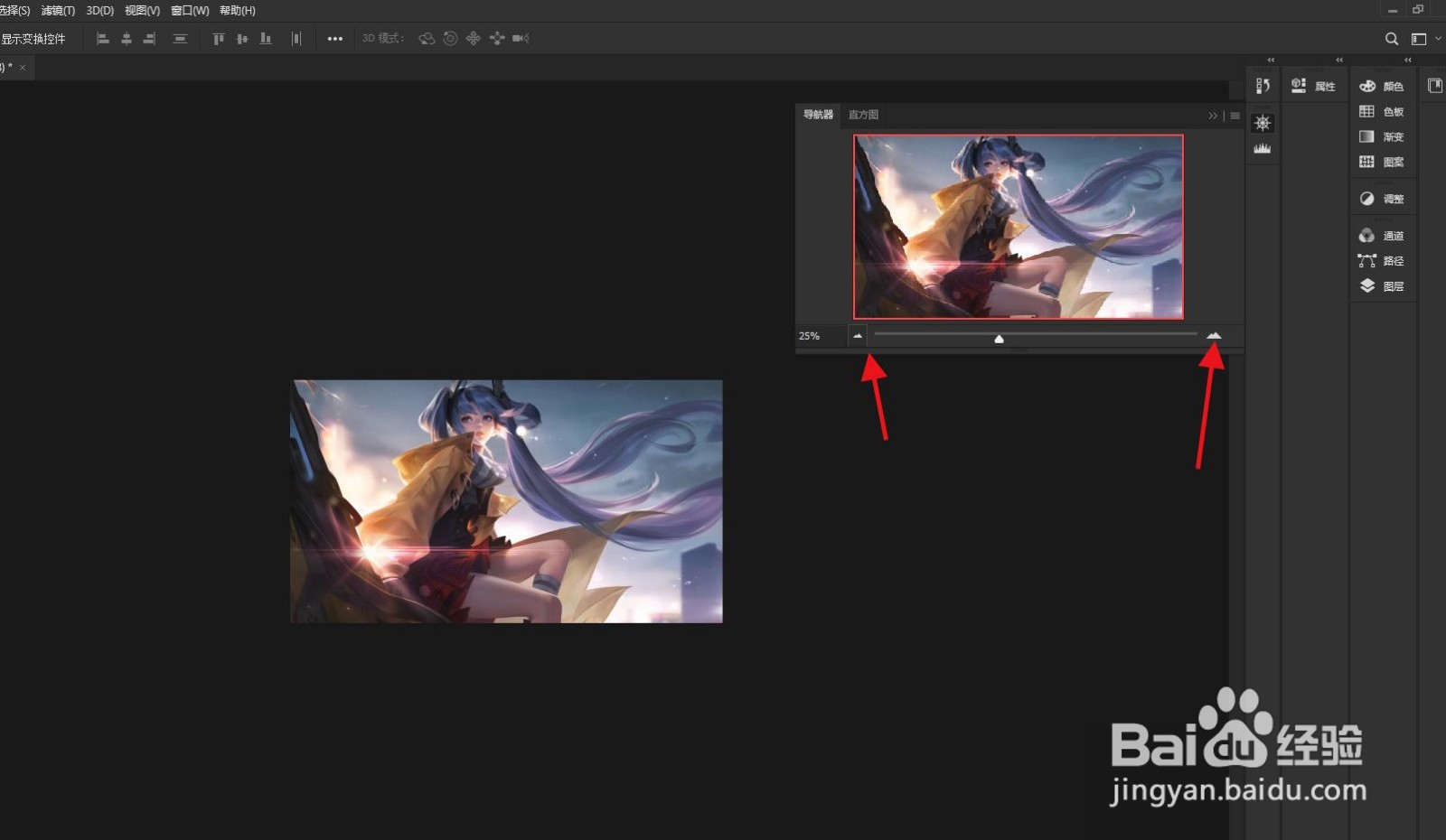Click the distribute vertically icon

tap(180, 39)
